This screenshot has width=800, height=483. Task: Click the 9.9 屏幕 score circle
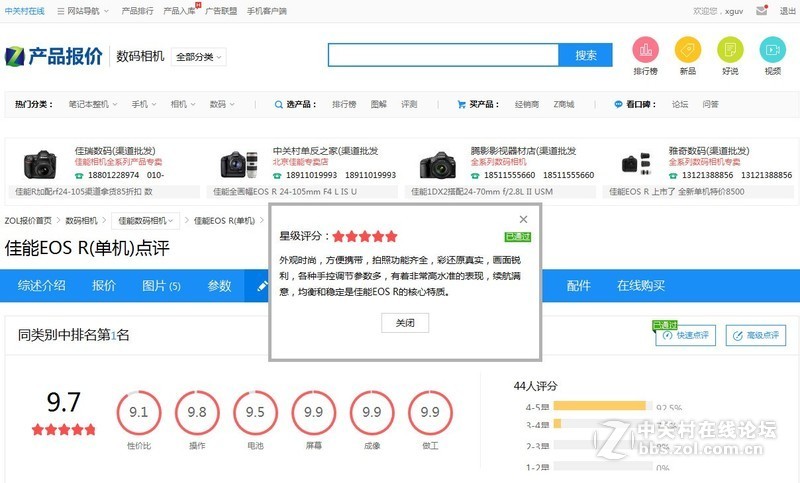313,412
